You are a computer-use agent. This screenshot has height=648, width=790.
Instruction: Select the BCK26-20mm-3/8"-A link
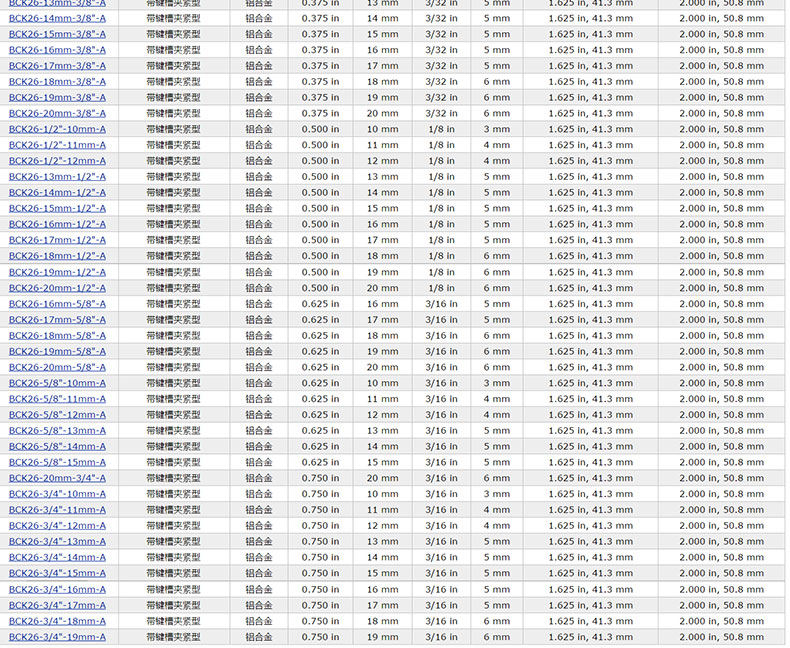click(57, 113)
